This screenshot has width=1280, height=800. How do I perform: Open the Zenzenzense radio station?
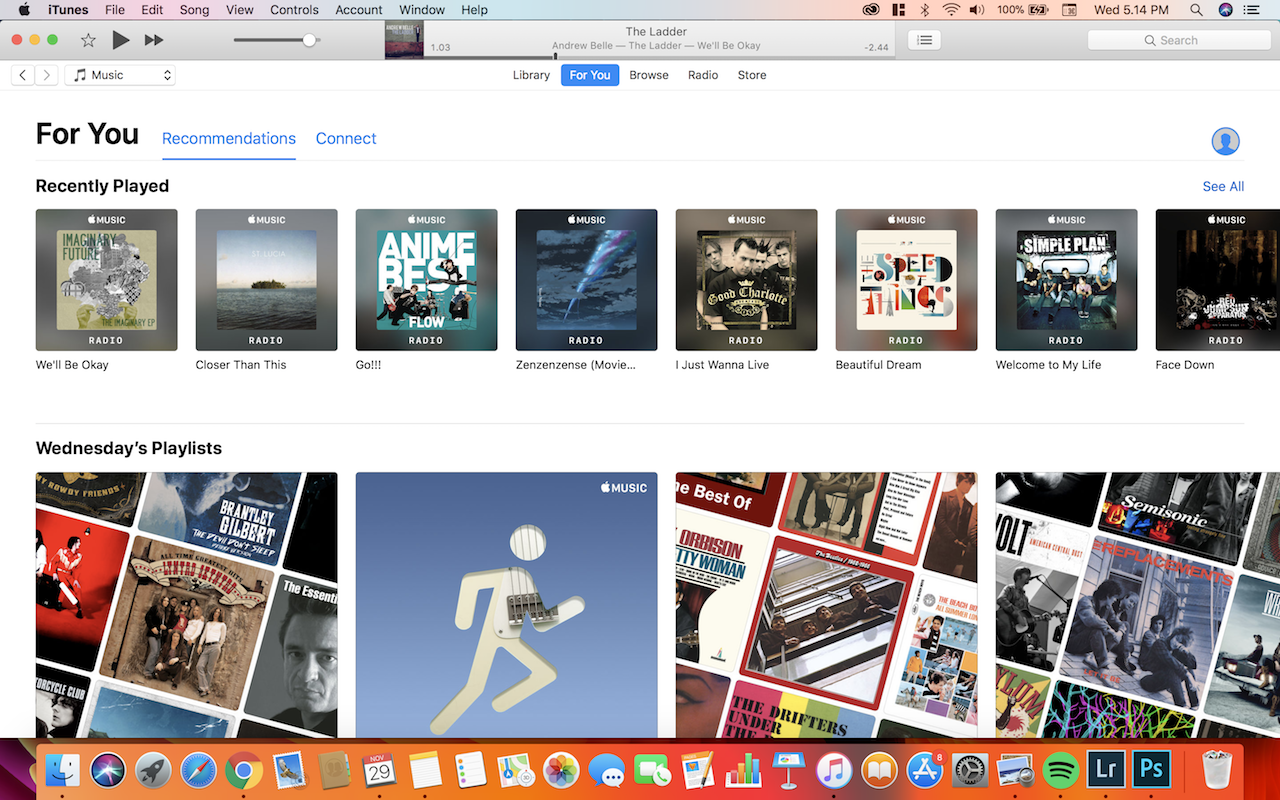click(x=586, y=280)
